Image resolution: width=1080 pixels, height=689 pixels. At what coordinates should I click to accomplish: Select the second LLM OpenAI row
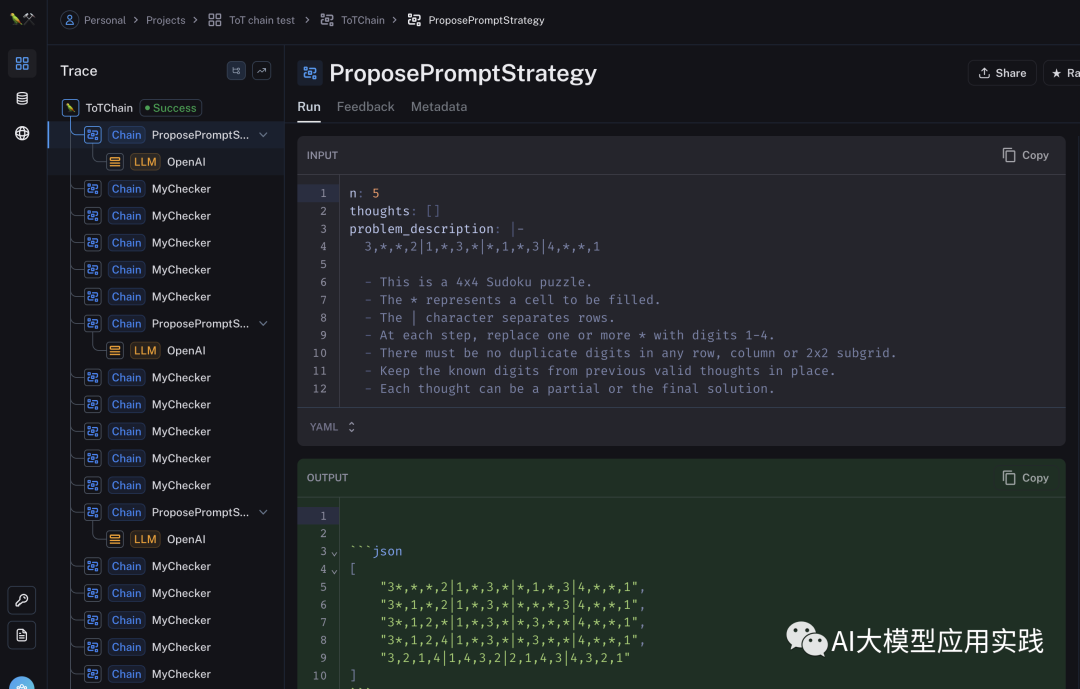click(166, 350)
